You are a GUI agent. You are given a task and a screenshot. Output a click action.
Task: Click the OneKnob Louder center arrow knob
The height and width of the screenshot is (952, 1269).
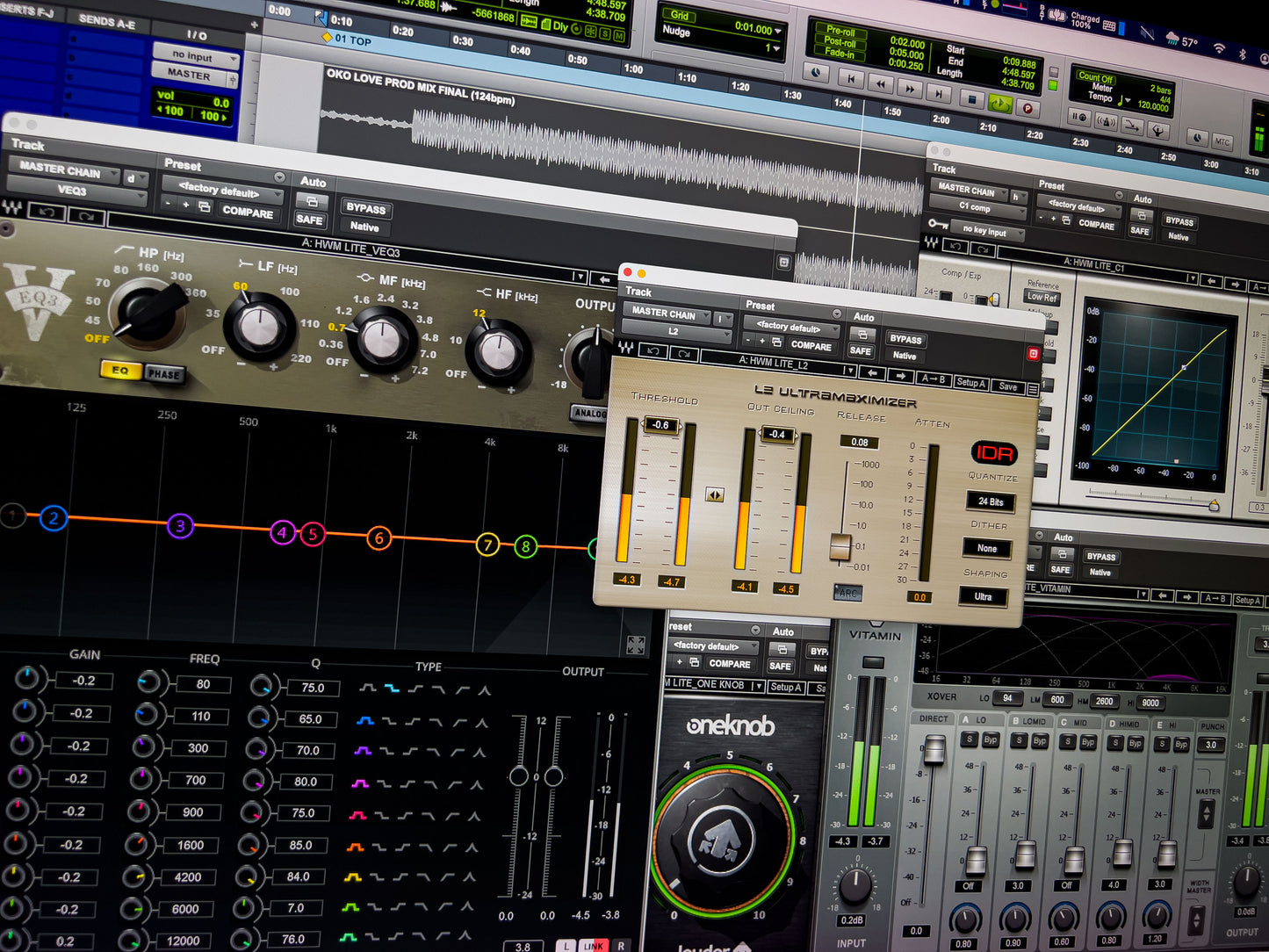[x=723, y=841]
